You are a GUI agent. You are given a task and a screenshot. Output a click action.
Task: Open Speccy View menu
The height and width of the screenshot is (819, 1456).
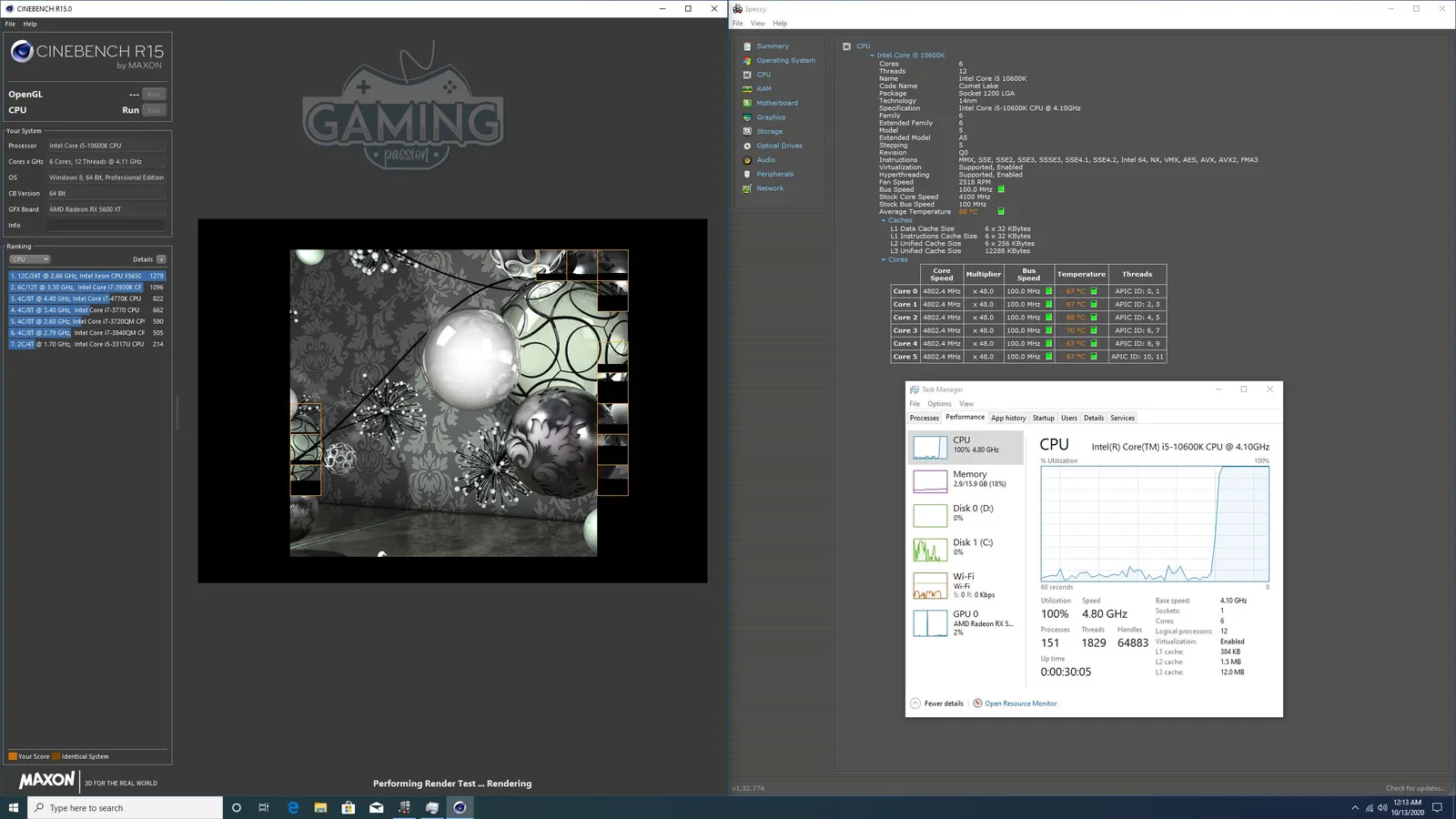coord(757,24)
